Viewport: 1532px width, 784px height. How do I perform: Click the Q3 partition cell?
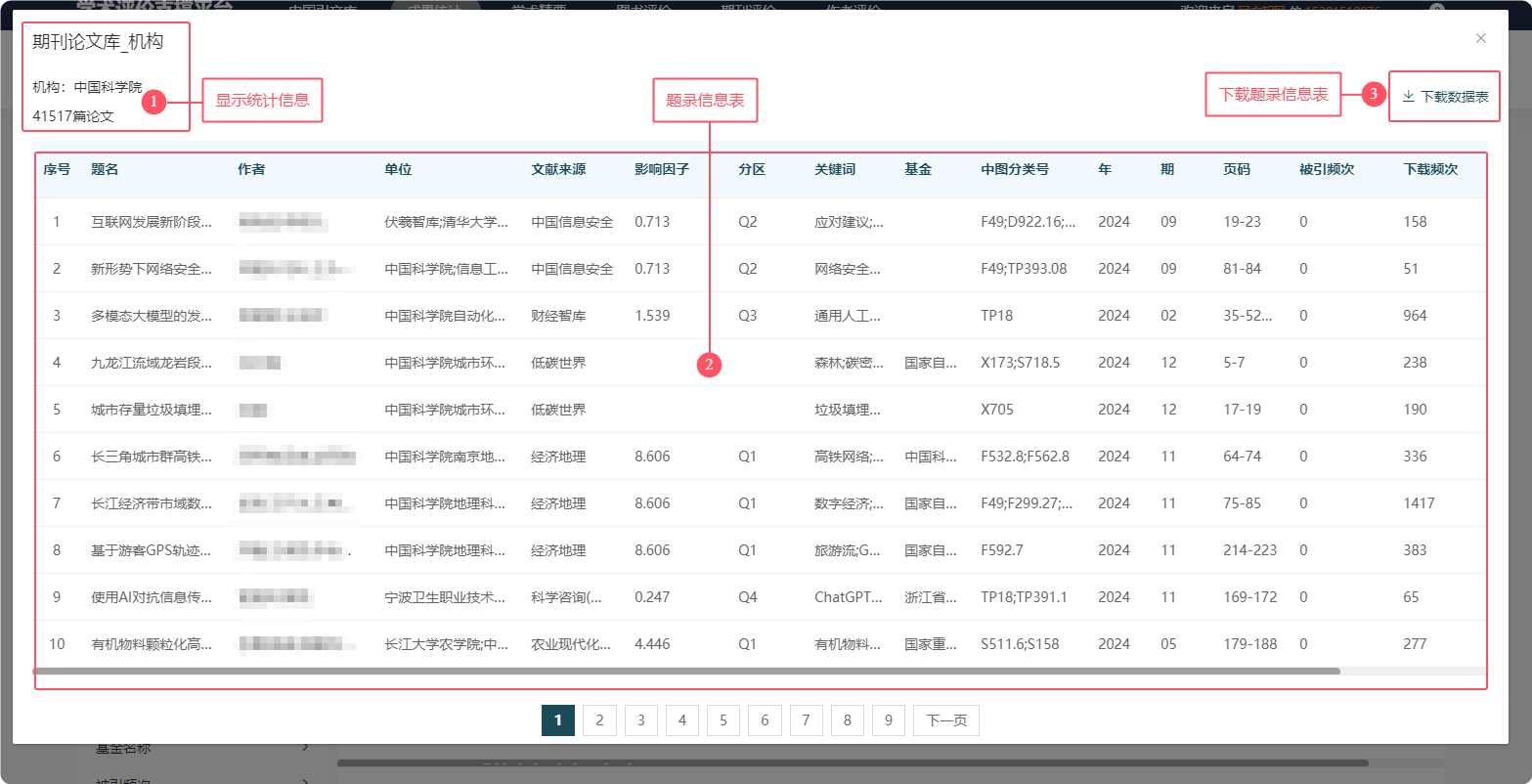click(x=748, y=316)
